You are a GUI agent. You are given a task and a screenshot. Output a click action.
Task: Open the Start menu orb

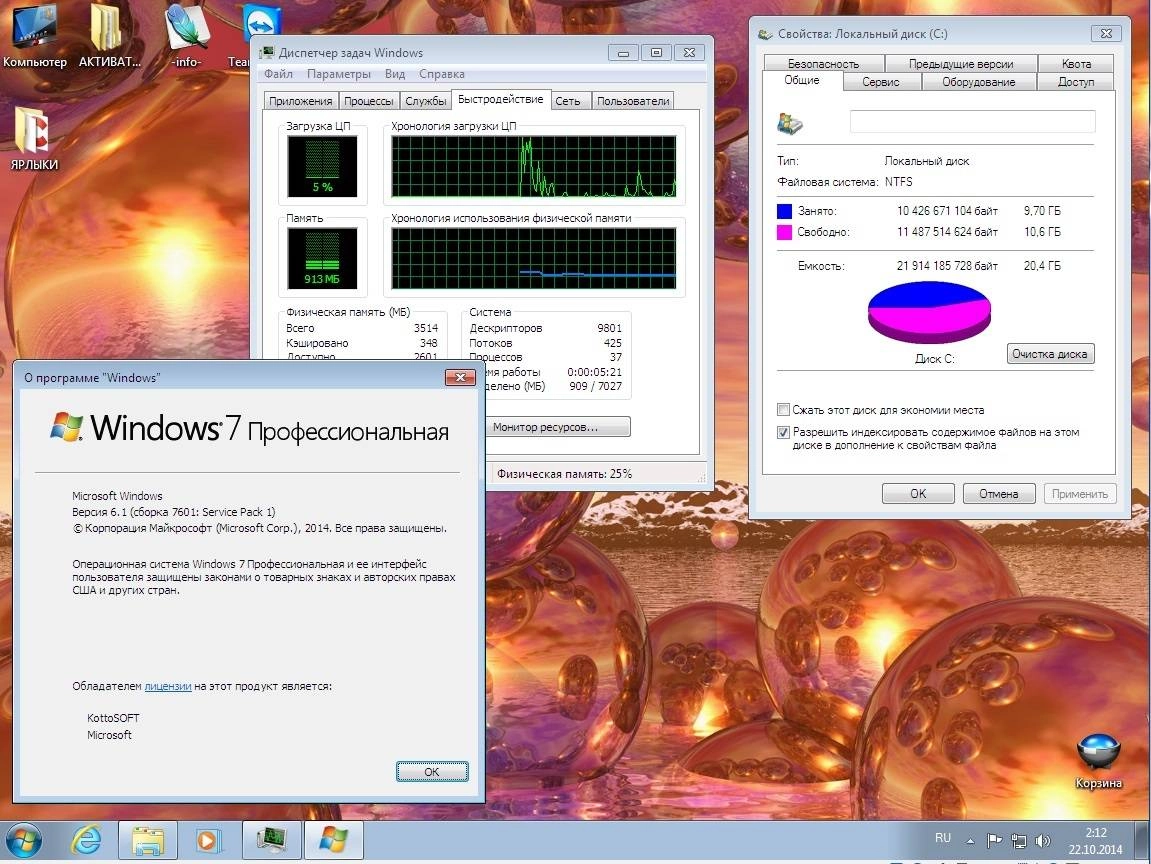pyautogui.click(x=23, y=840)
